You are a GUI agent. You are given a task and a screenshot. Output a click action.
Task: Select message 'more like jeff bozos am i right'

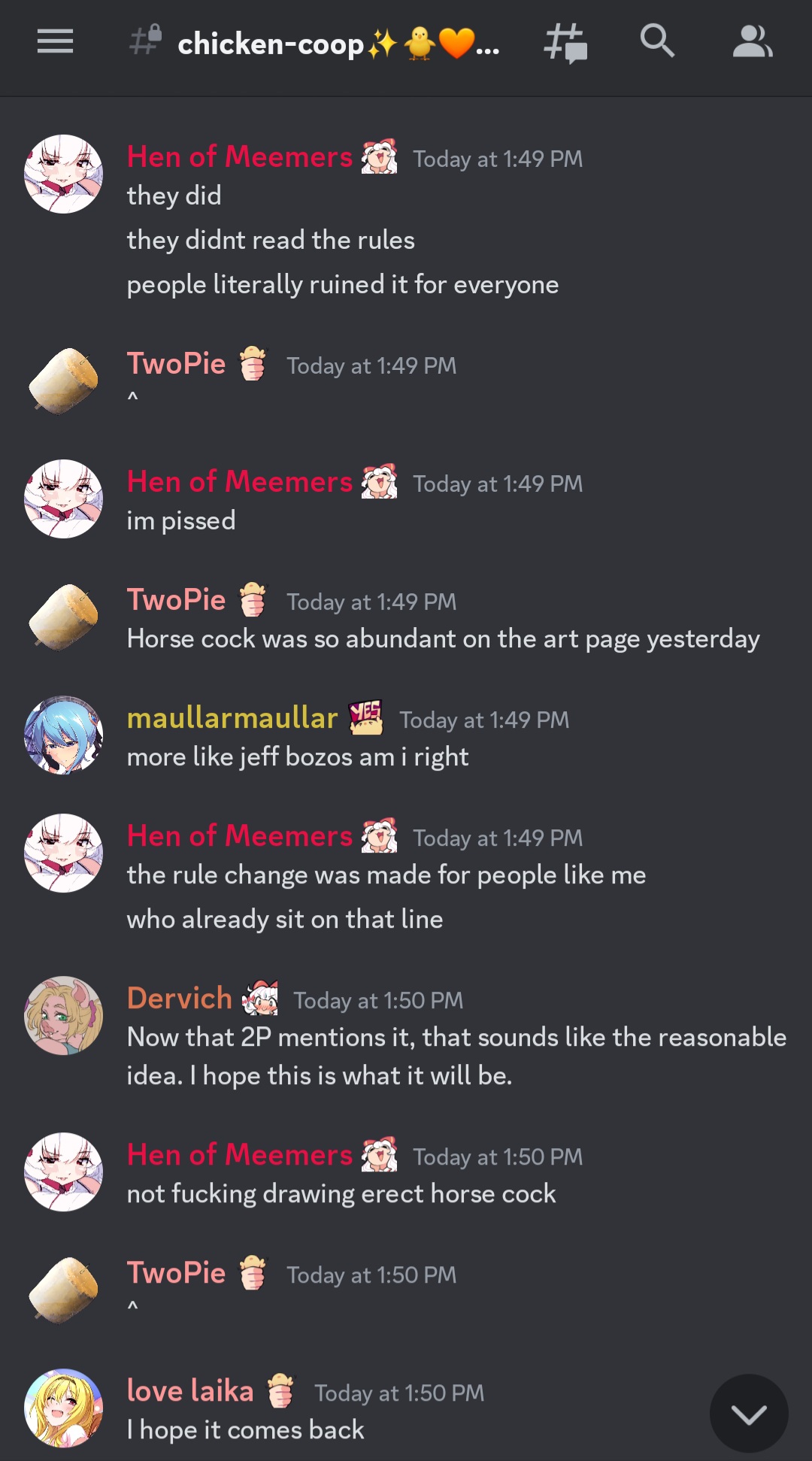(298, 757)
